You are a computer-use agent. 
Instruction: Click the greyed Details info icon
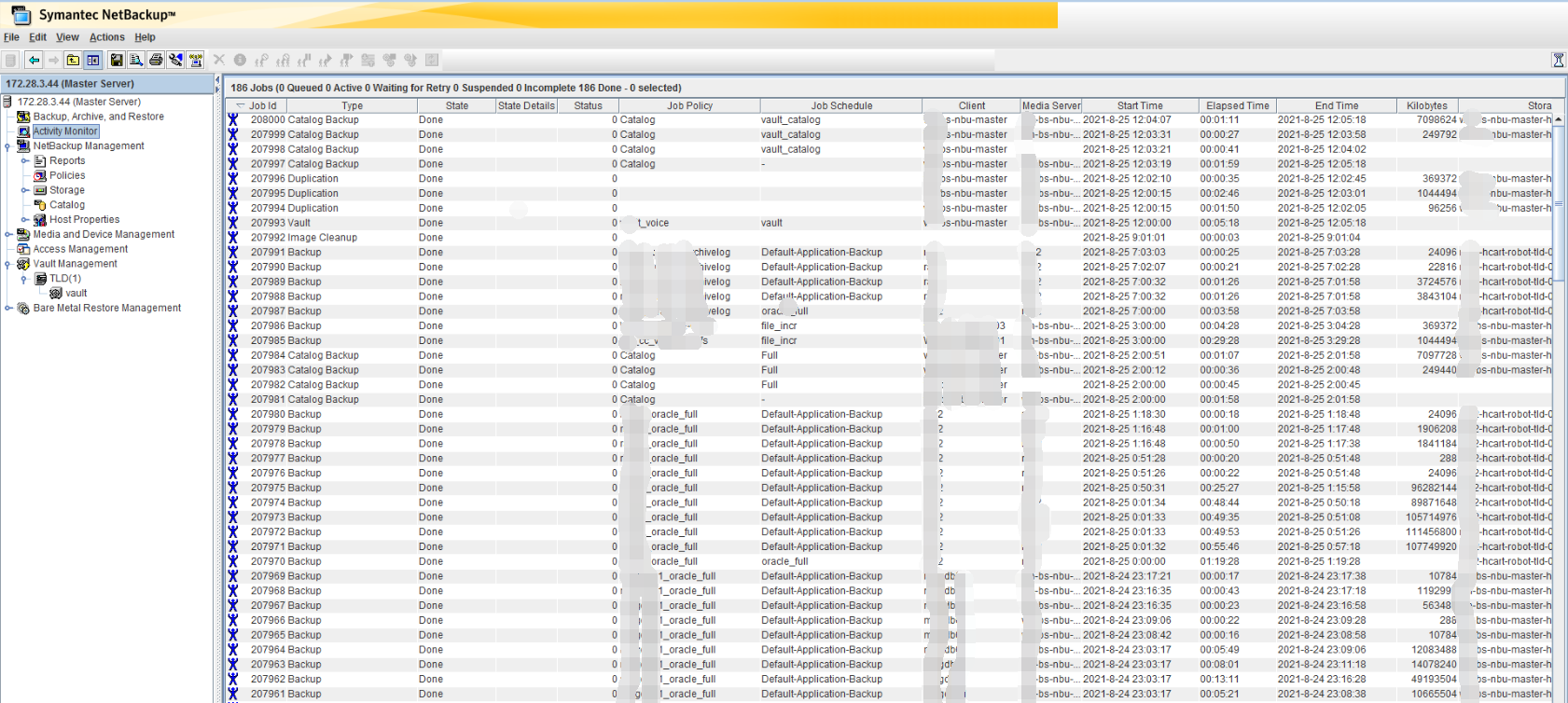240,60
